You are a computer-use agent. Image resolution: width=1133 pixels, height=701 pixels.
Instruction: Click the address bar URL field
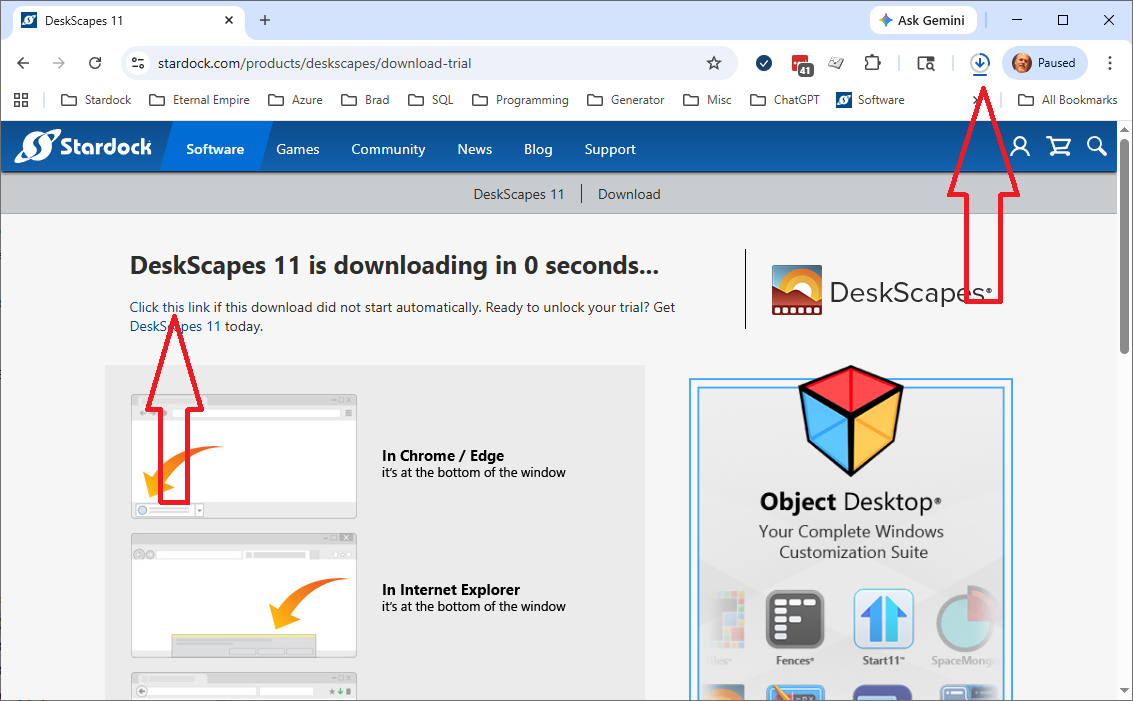click(x=420, y=63)
